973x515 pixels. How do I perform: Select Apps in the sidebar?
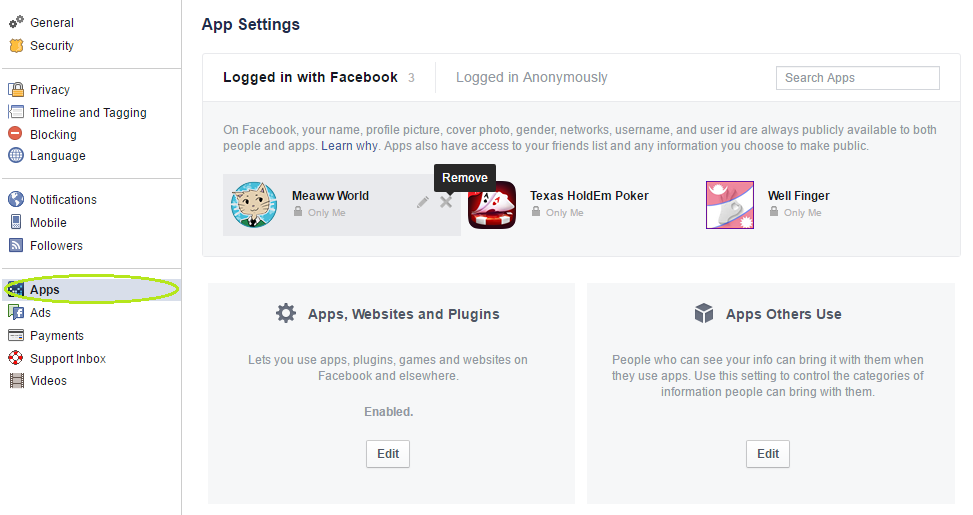point(92,289)
